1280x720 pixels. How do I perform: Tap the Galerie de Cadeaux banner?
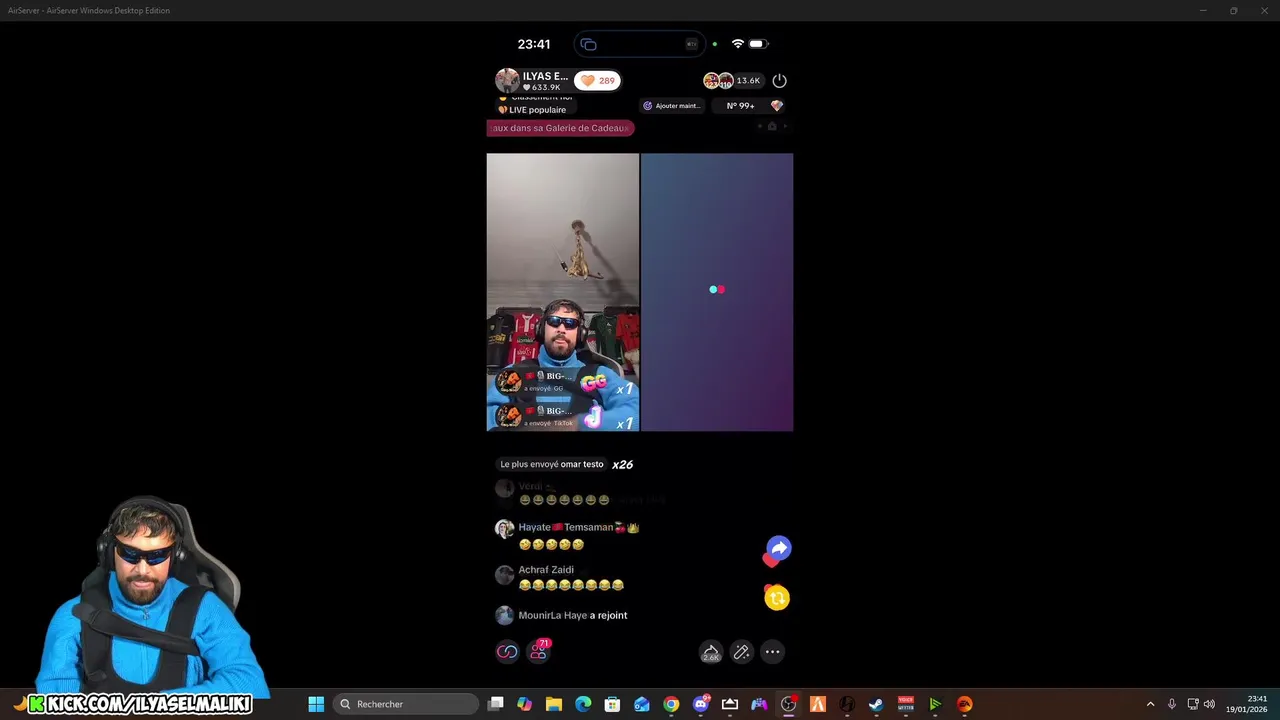[560, 128]
